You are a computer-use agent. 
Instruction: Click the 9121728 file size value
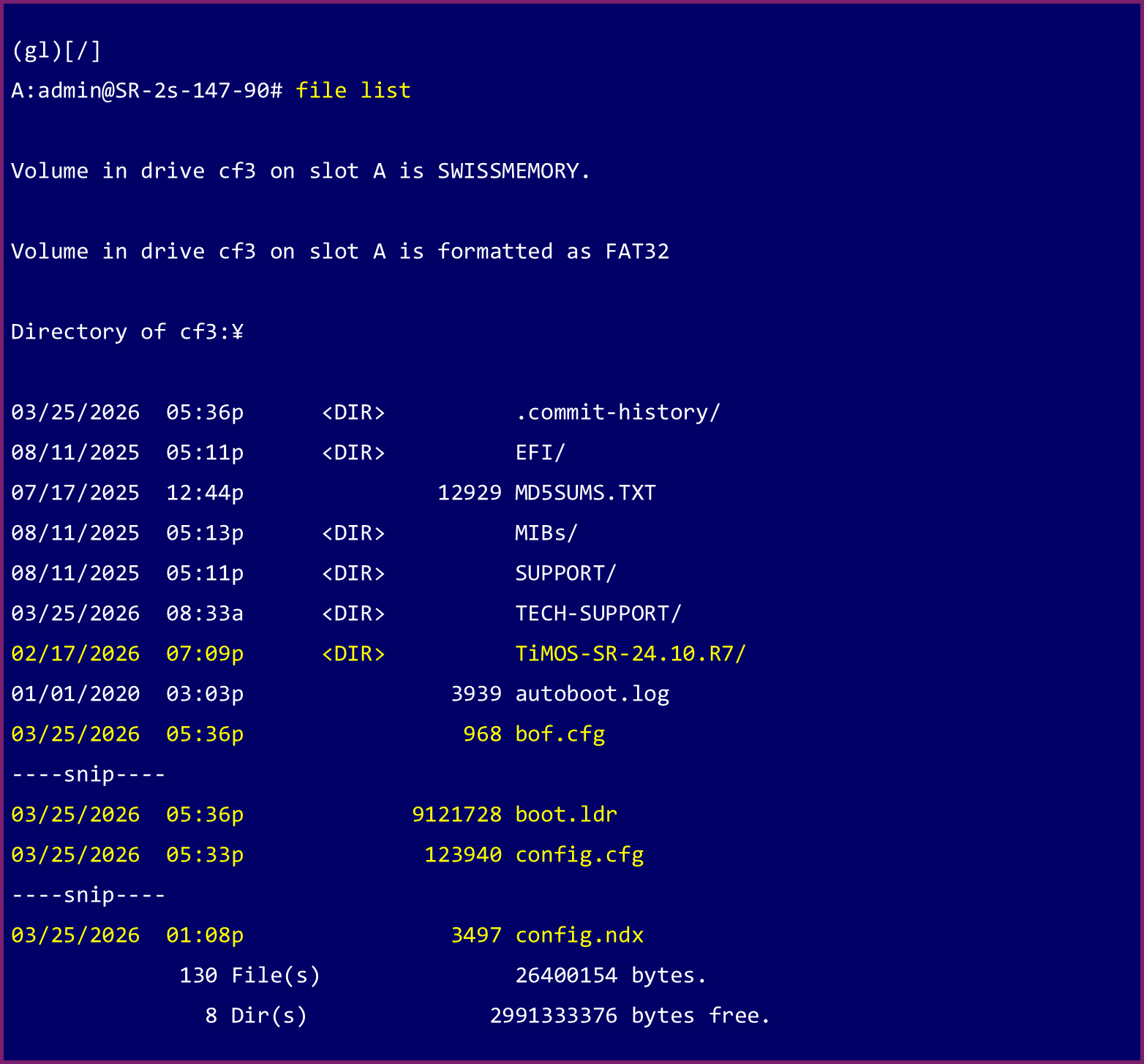coord(456,815)
